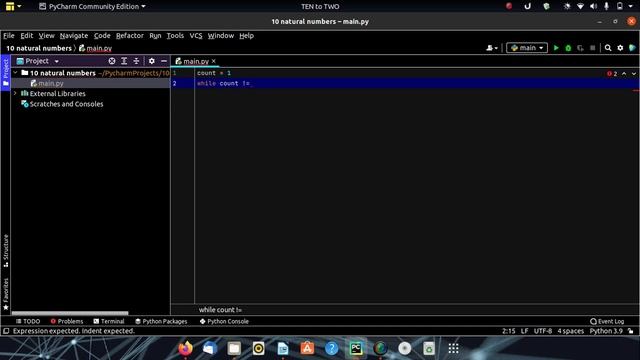Click Select Opened File target icon
This screenshot has height=360, width=640.
click(112, 61)
